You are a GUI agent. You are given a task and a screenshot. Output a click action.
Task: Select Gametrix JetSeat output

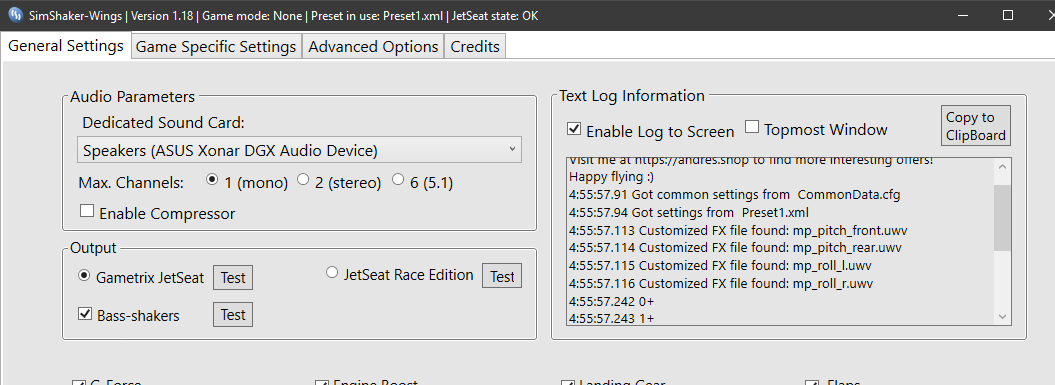84,275
